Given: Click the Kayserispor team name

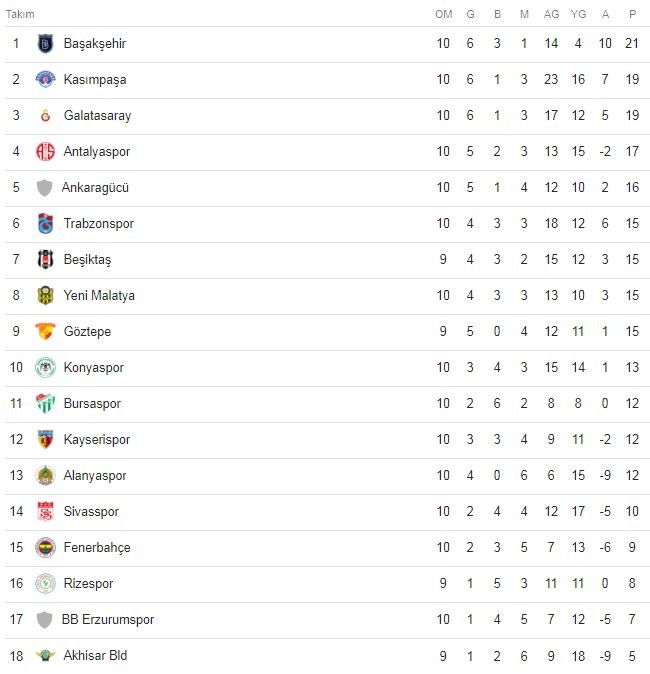Looking at the screenshot, I should tap(97, 440).
